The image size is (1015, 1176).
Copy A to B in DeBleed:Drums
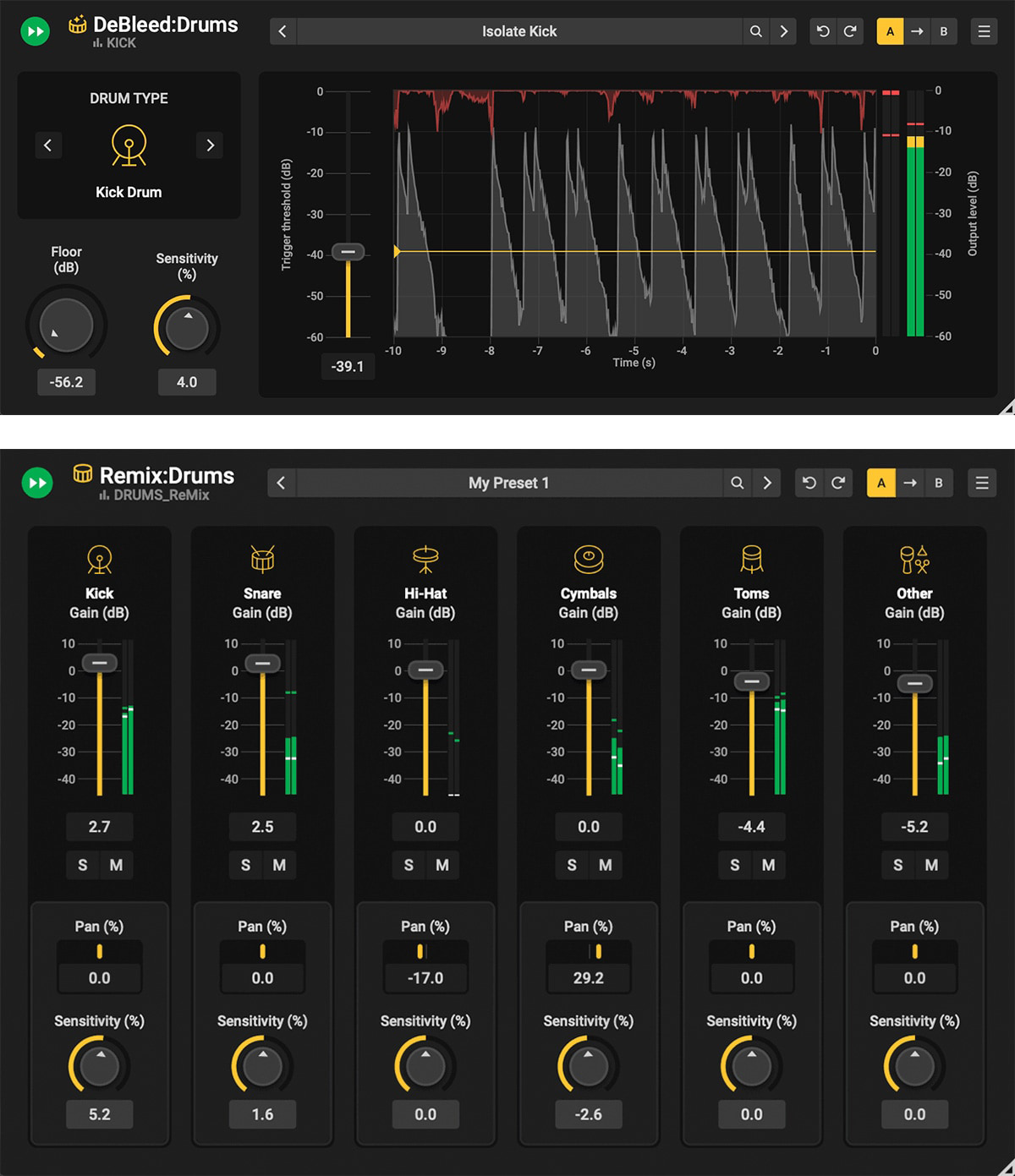(x=917, y=31)
